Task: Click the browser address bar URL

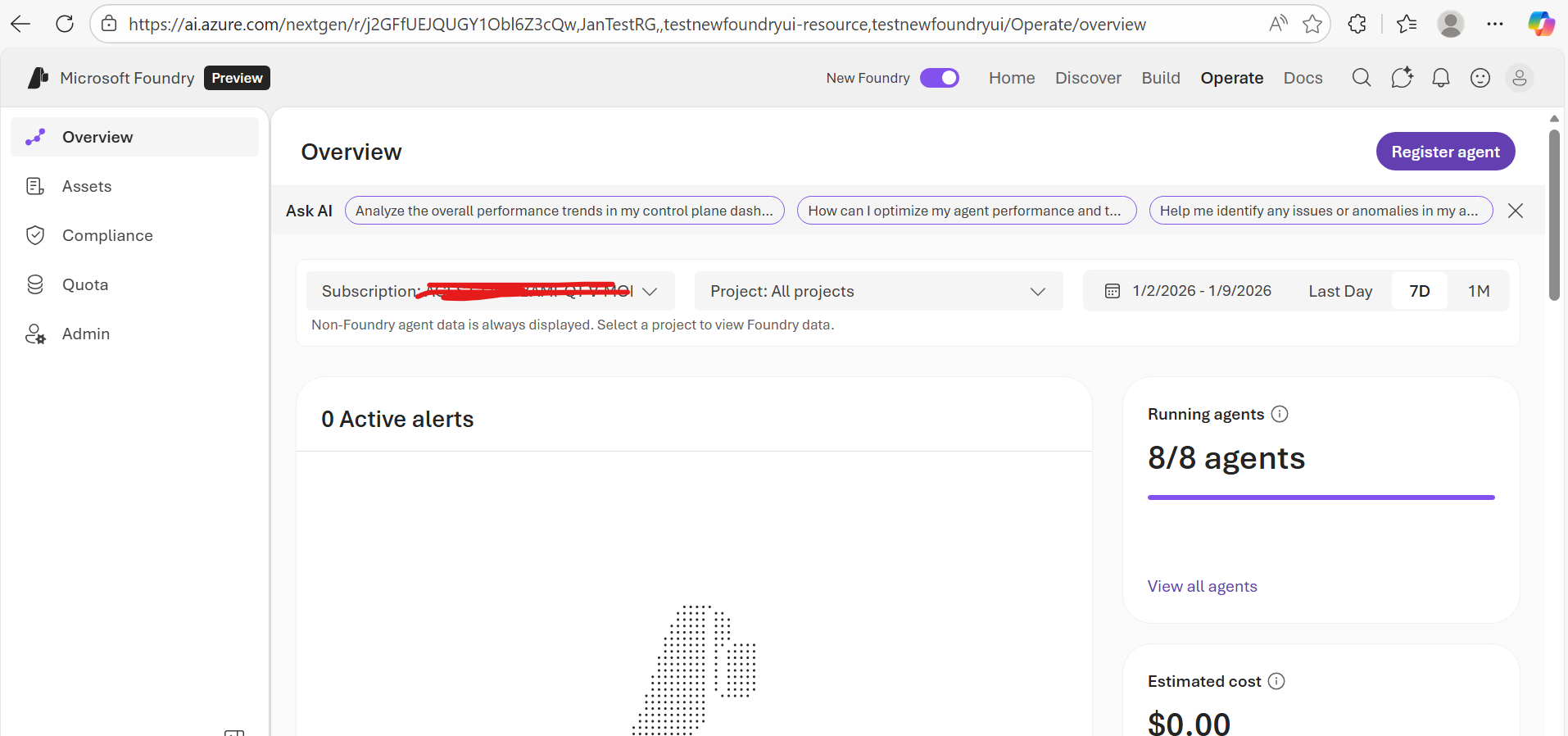Action: pyautogui.click(x=637, y=25)
